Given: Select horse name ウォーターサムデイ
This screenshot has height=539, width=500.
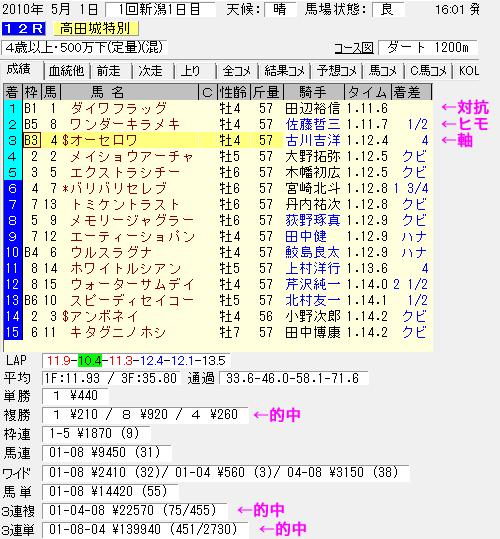Looking at the screenshot, I should (133, 285).
